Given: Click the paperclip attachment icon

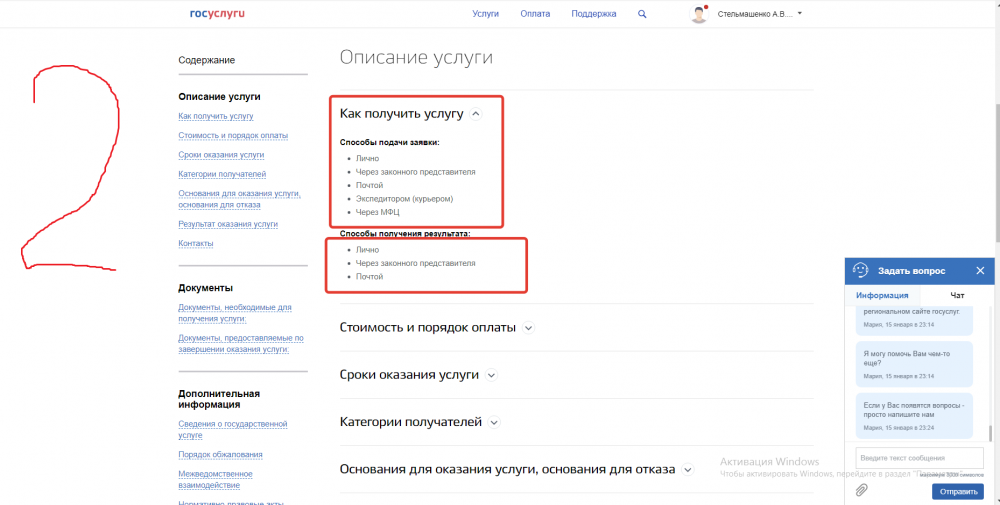Looking at the screenshot, I should [x=861, y=490].
